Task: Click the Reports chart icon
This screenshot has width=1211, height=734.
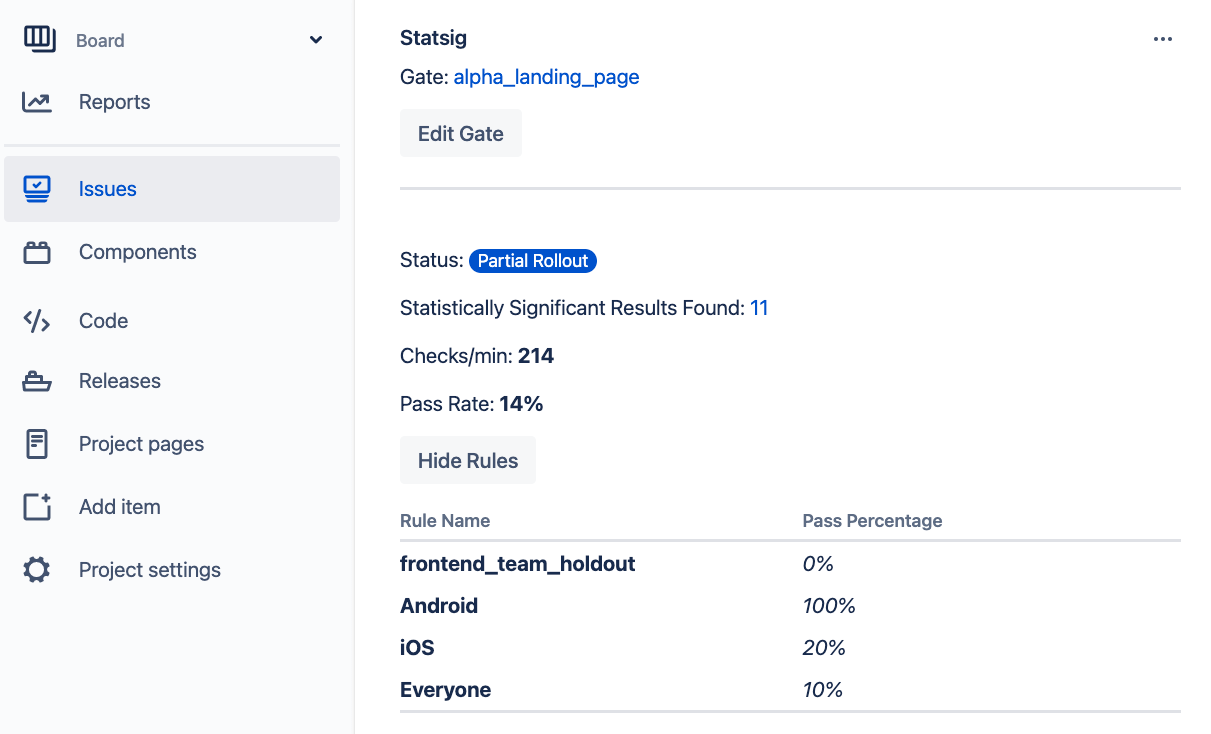Action: click(37, 102)
